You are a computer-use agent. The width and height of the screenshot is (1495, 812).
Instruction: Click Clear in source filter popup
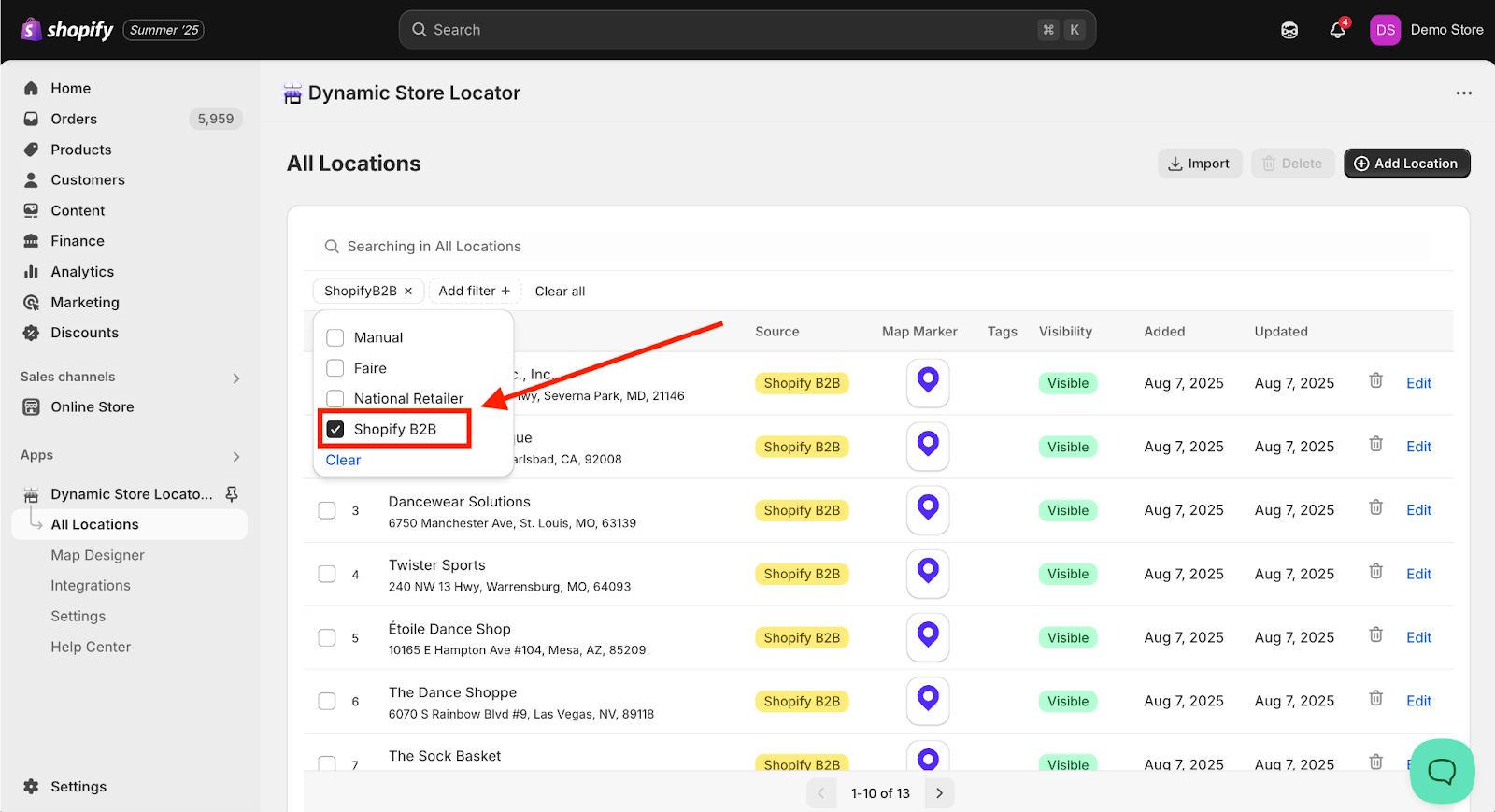(343, 460)
